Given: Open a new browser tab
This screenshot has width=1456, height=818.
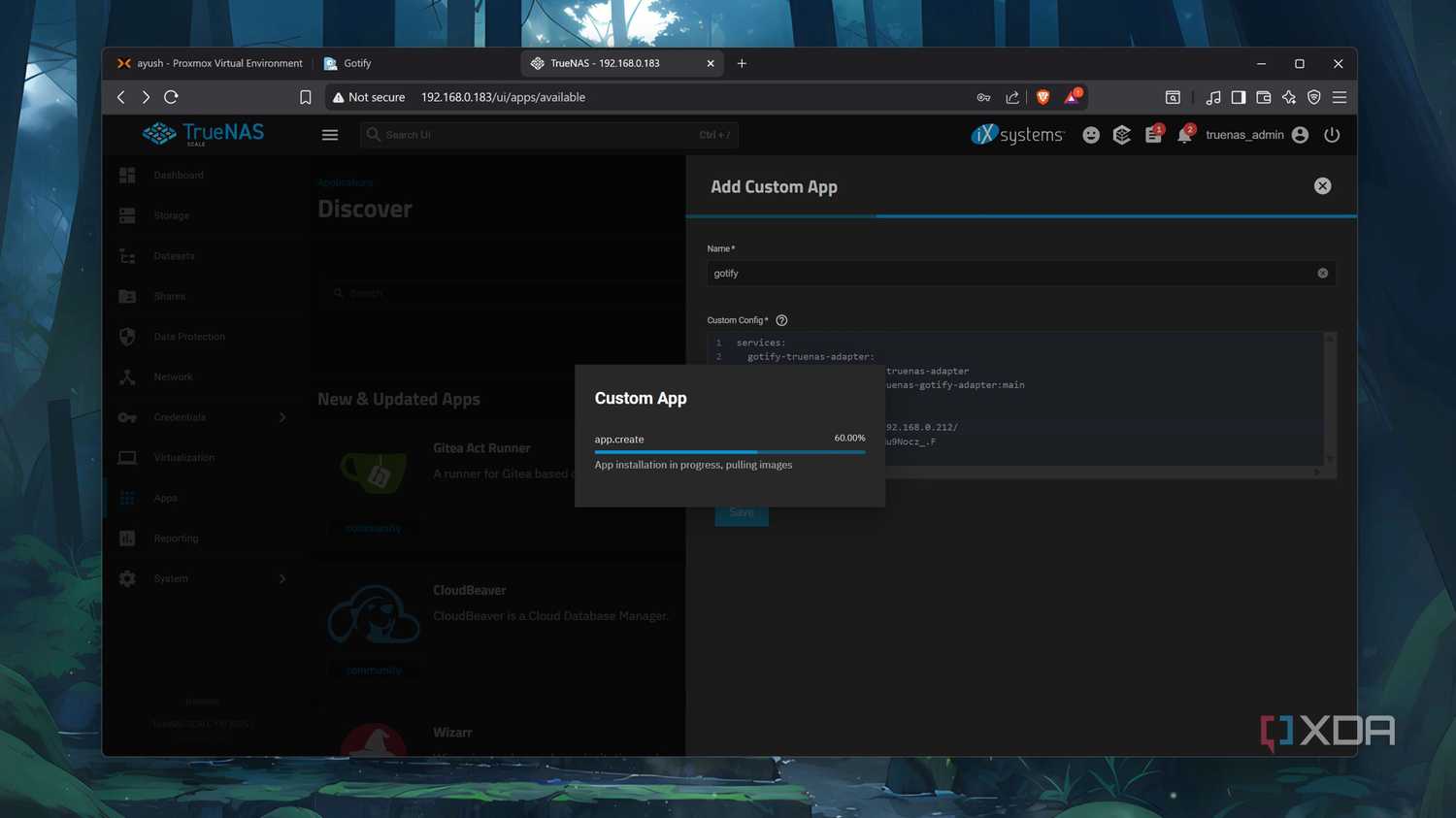Looking at the screenshot, I should point(742,63).
